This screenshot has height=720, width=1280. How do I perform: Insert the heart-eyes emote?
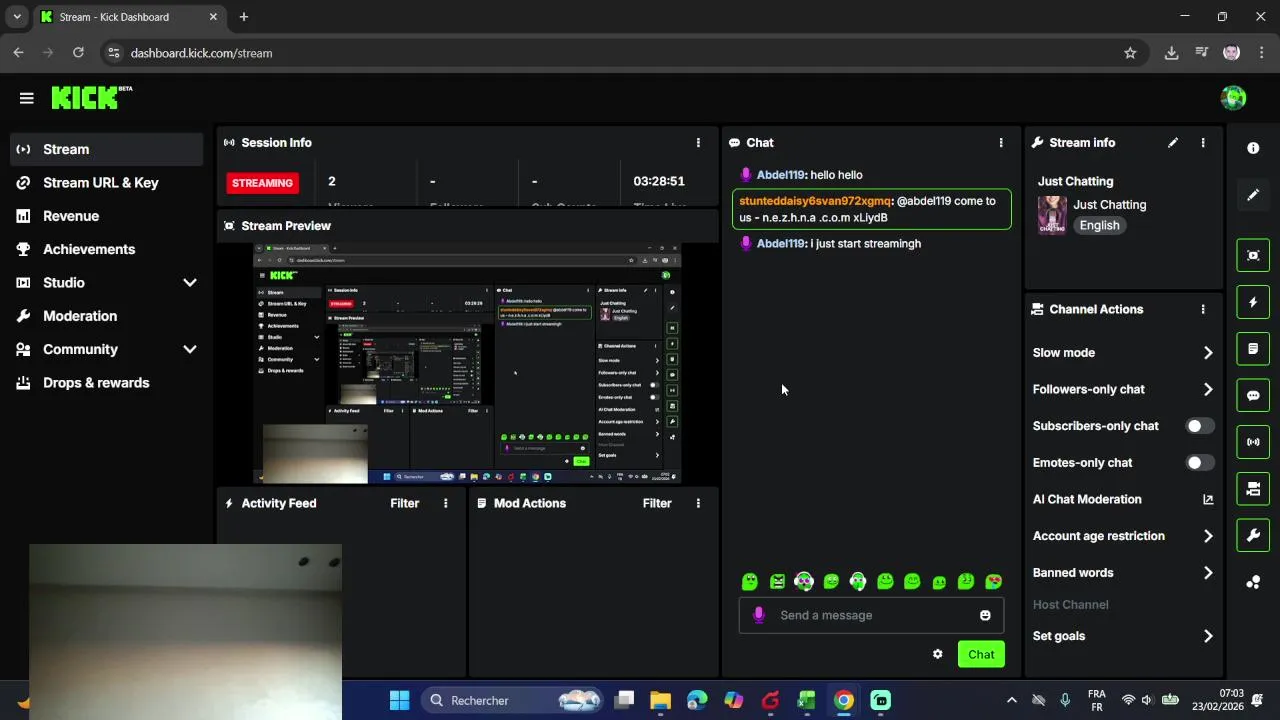(x=993, y=581)
